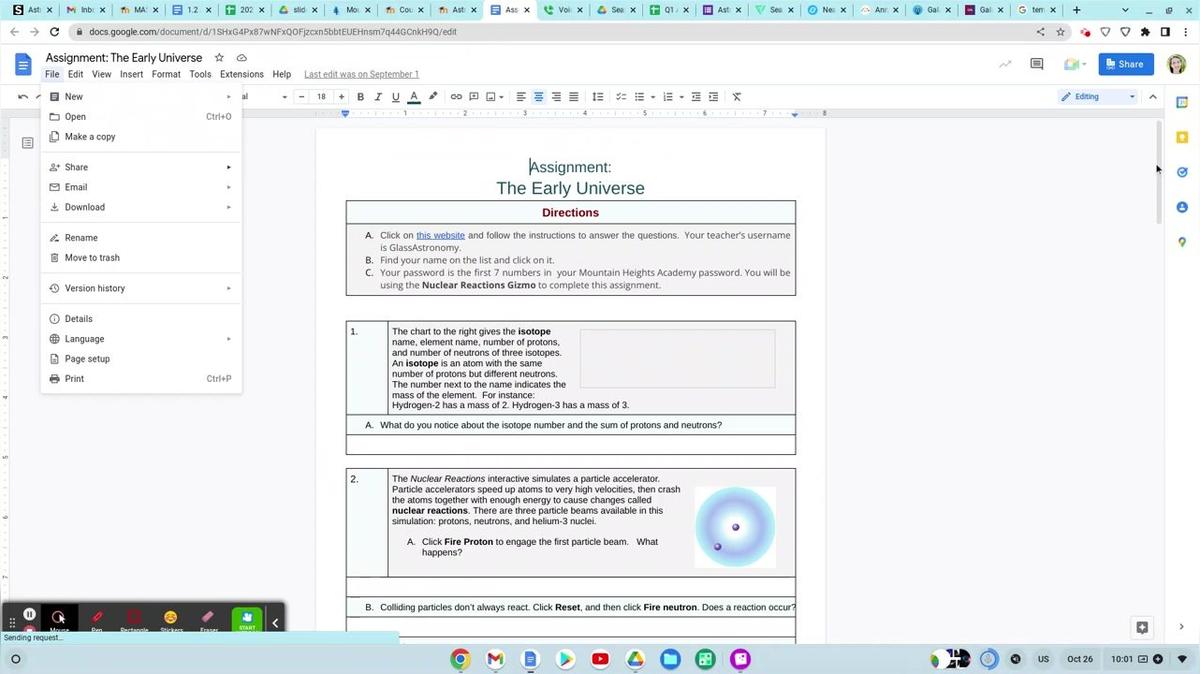Toggle bold formatting
The image size is (1200, 674).
click(360, 97)
